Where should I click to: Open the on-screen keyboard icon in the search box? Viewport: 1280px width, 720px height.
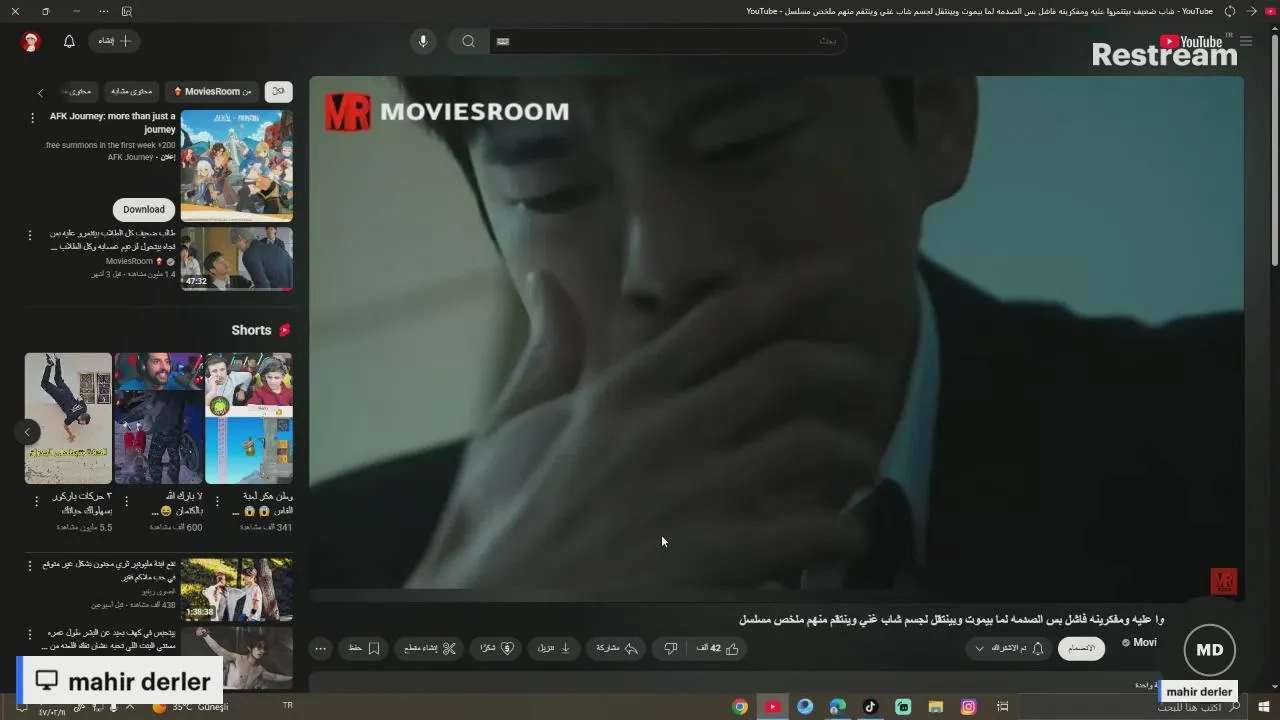pyautogui.click(x=503, y=41)
